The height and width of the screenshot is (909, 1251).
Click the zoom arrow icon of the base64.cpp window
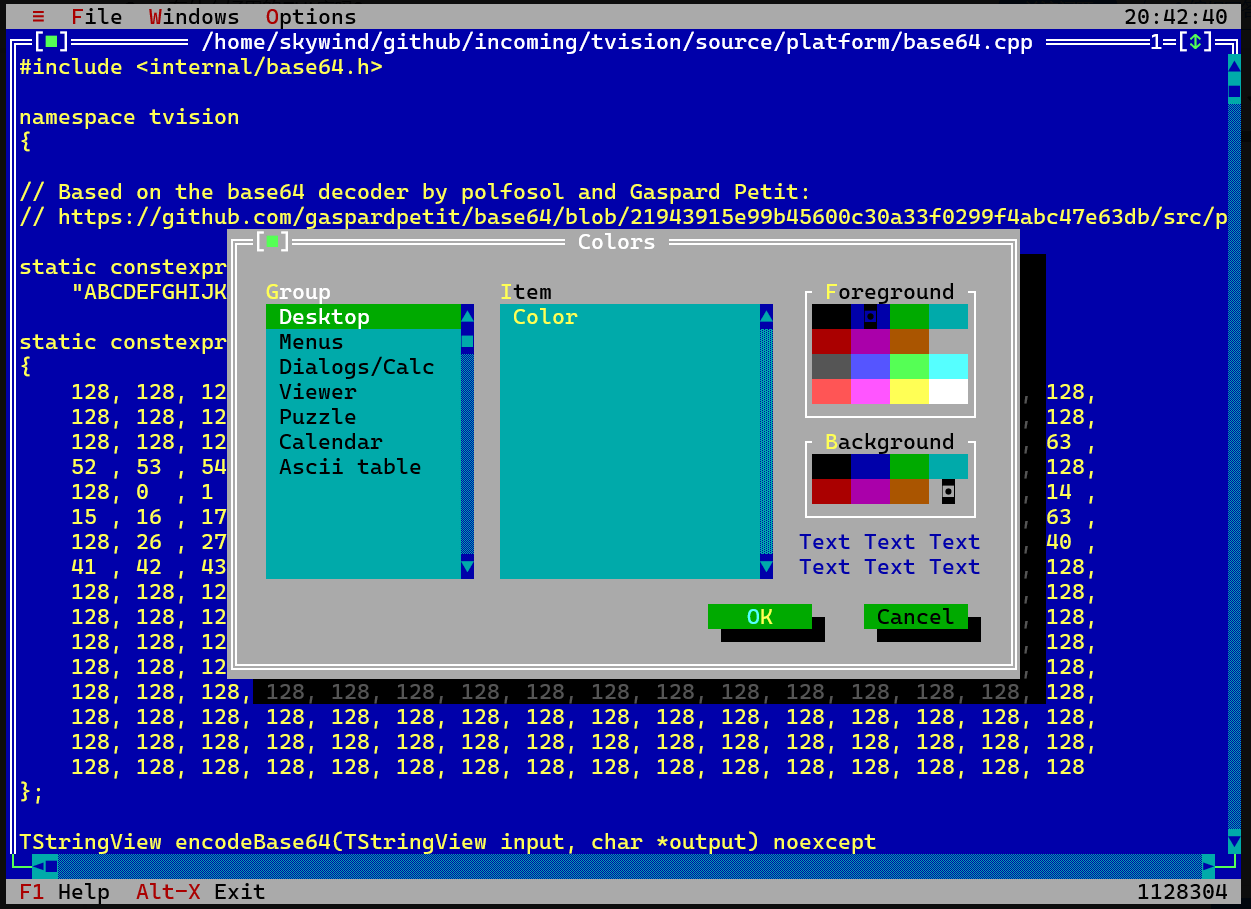coord(1194,42)
